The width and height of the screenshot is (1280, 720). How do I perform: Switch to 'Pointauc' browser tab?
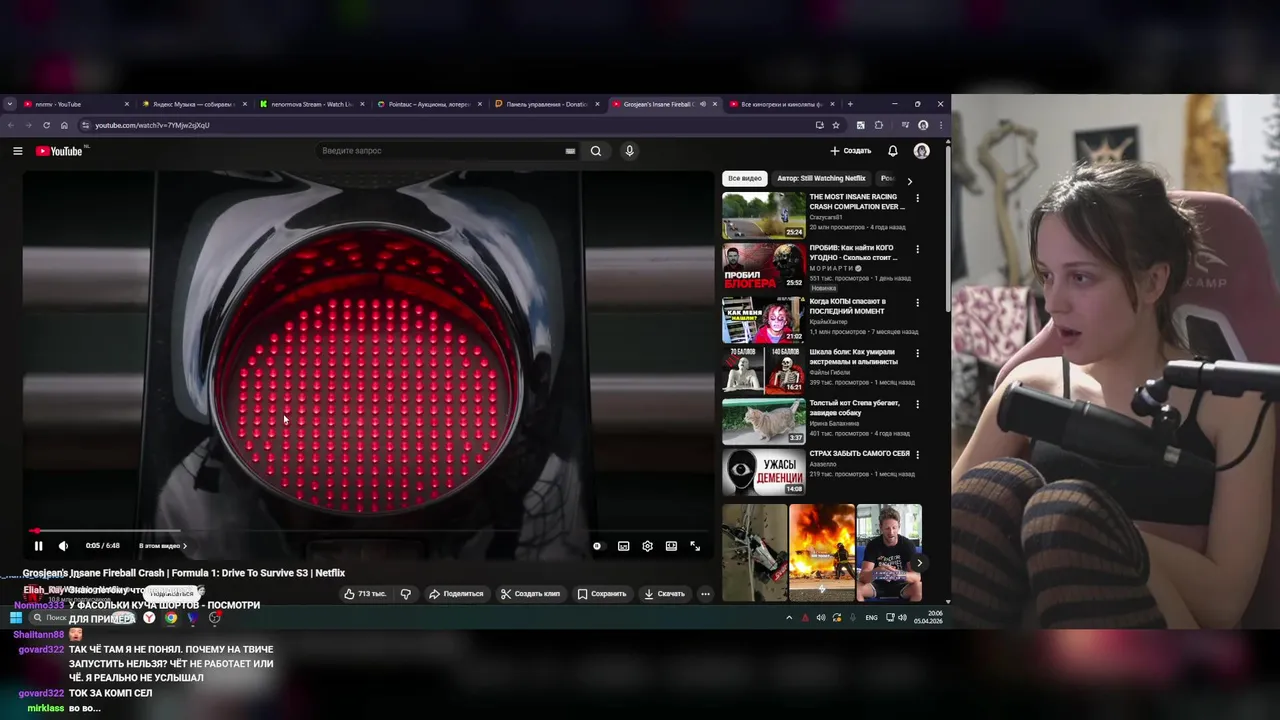431,104
